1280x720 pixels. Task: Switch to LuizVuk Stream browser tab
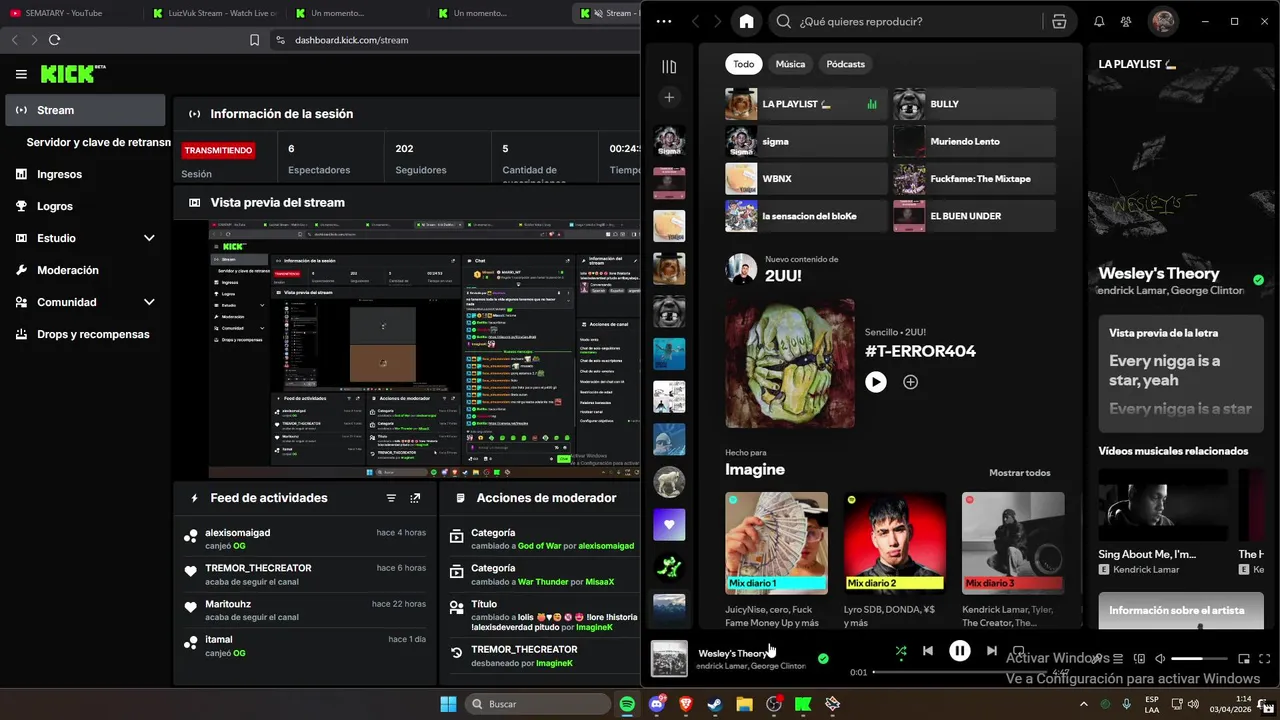[217, 13]
